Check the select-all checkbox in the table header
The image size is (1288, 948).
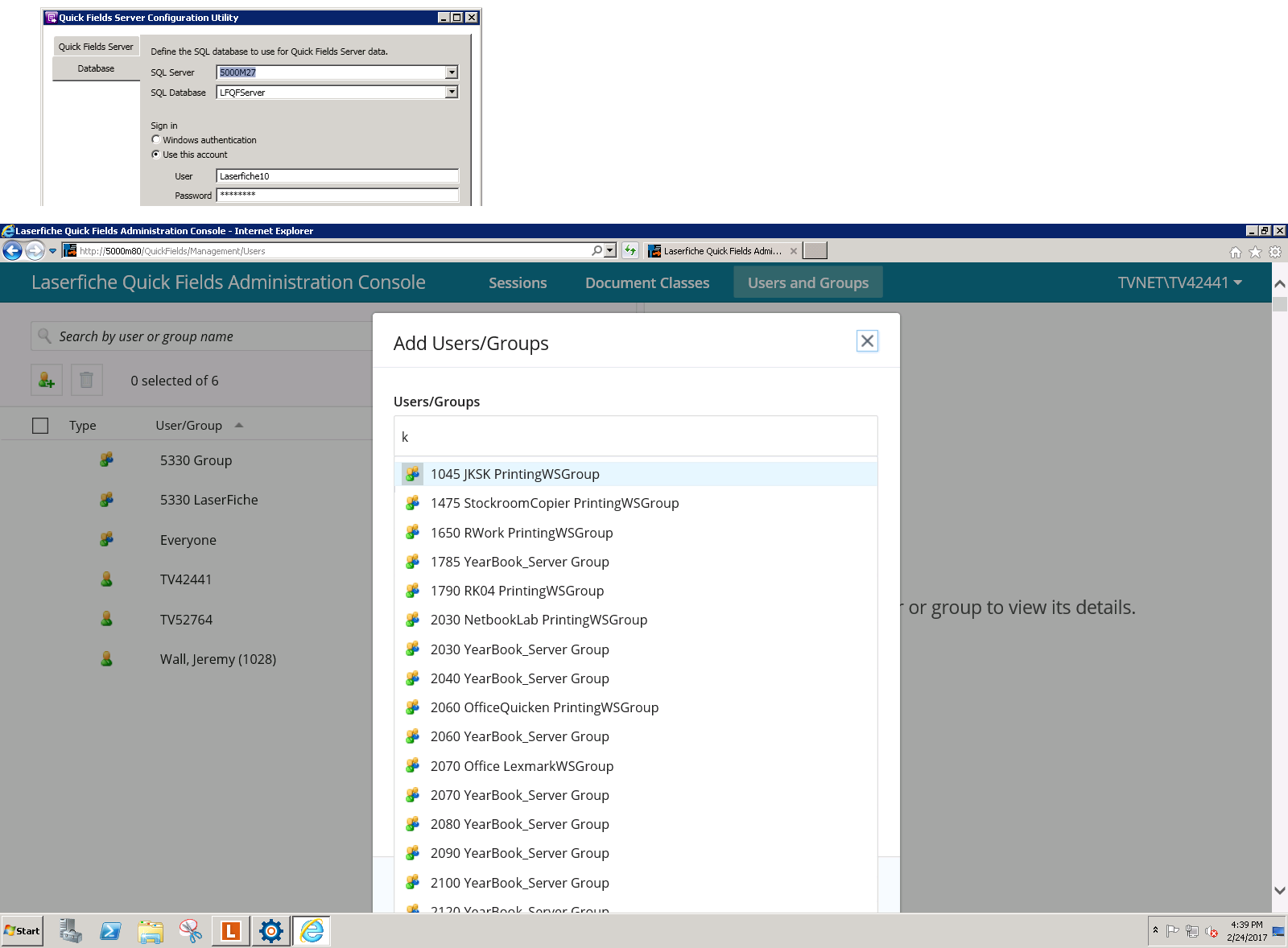40,426
